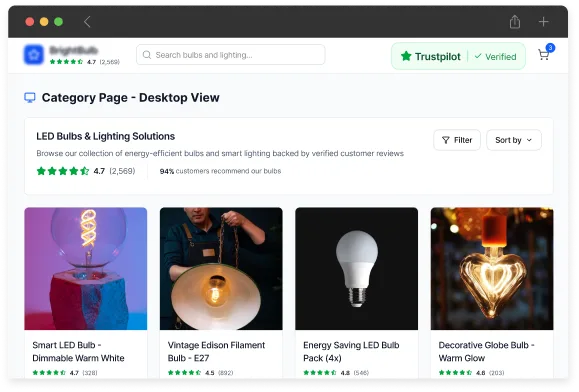Open Energy Saving LED Bulb Pack (4x) title
This screenshot has height=392, width=579.
(x=351, y=351)
